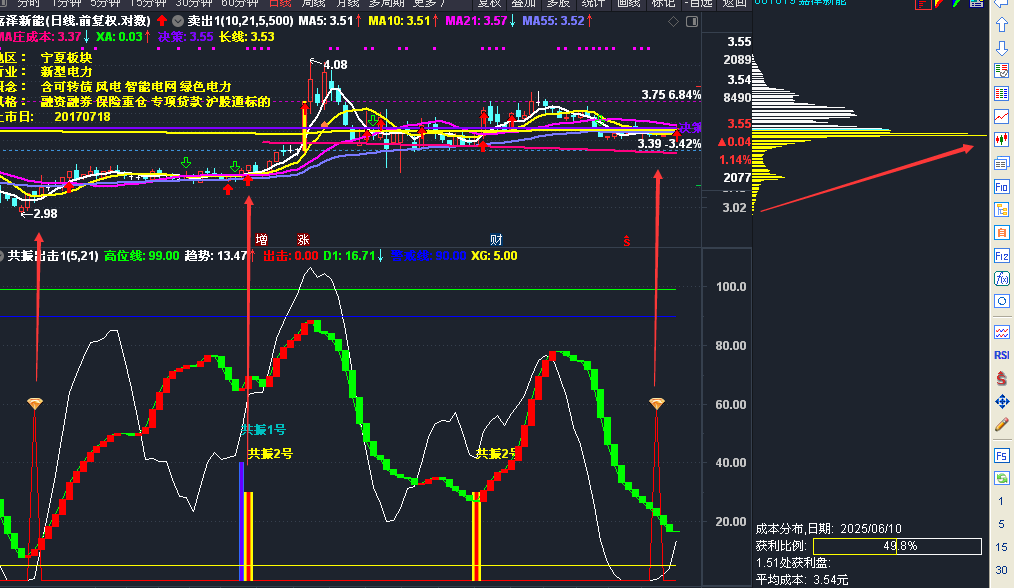Click the green refresh icon
Viewport: 1014px width, 588px height.
[x=1002, y=479]
